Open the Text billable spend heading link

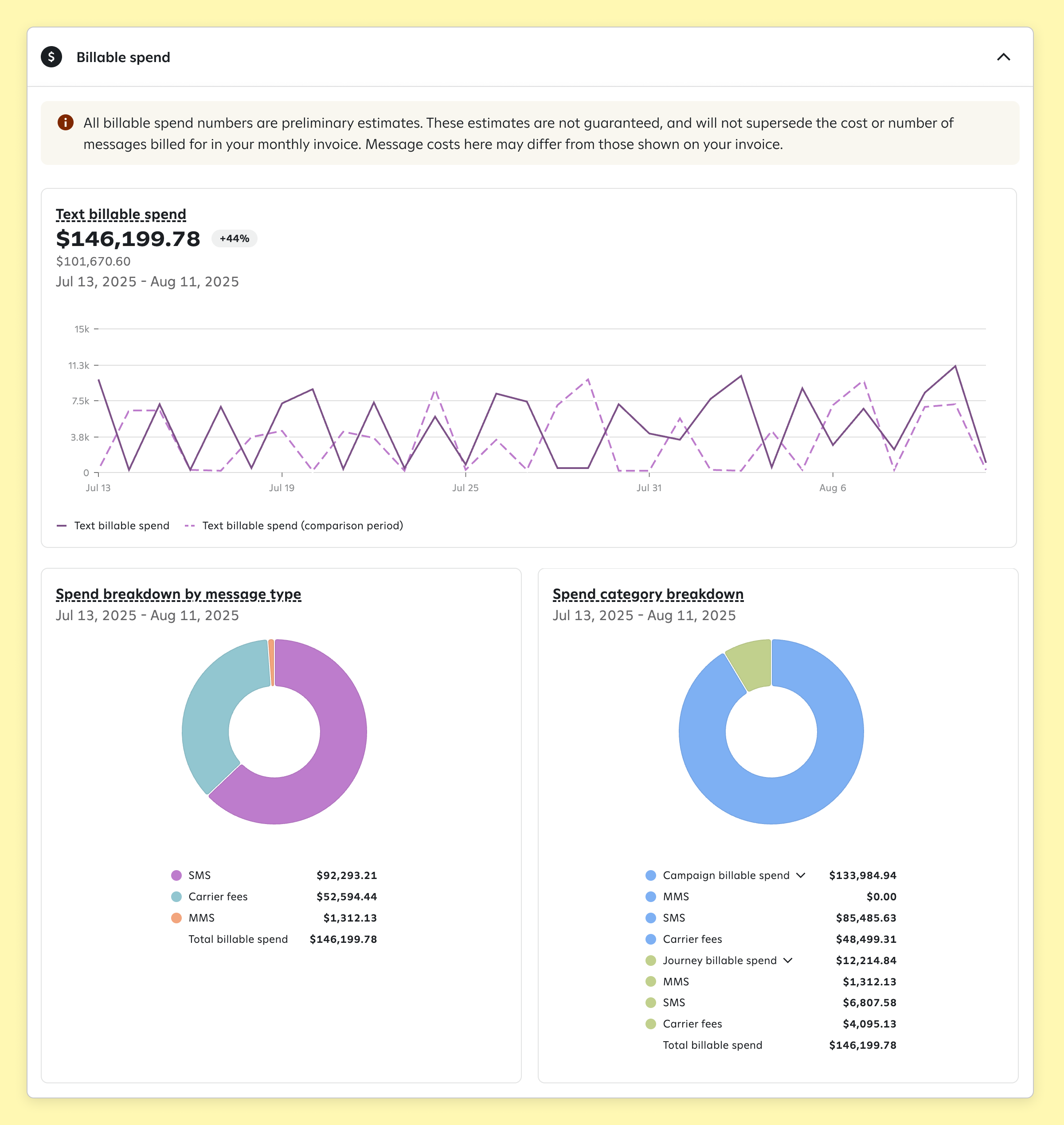point(121,215)
